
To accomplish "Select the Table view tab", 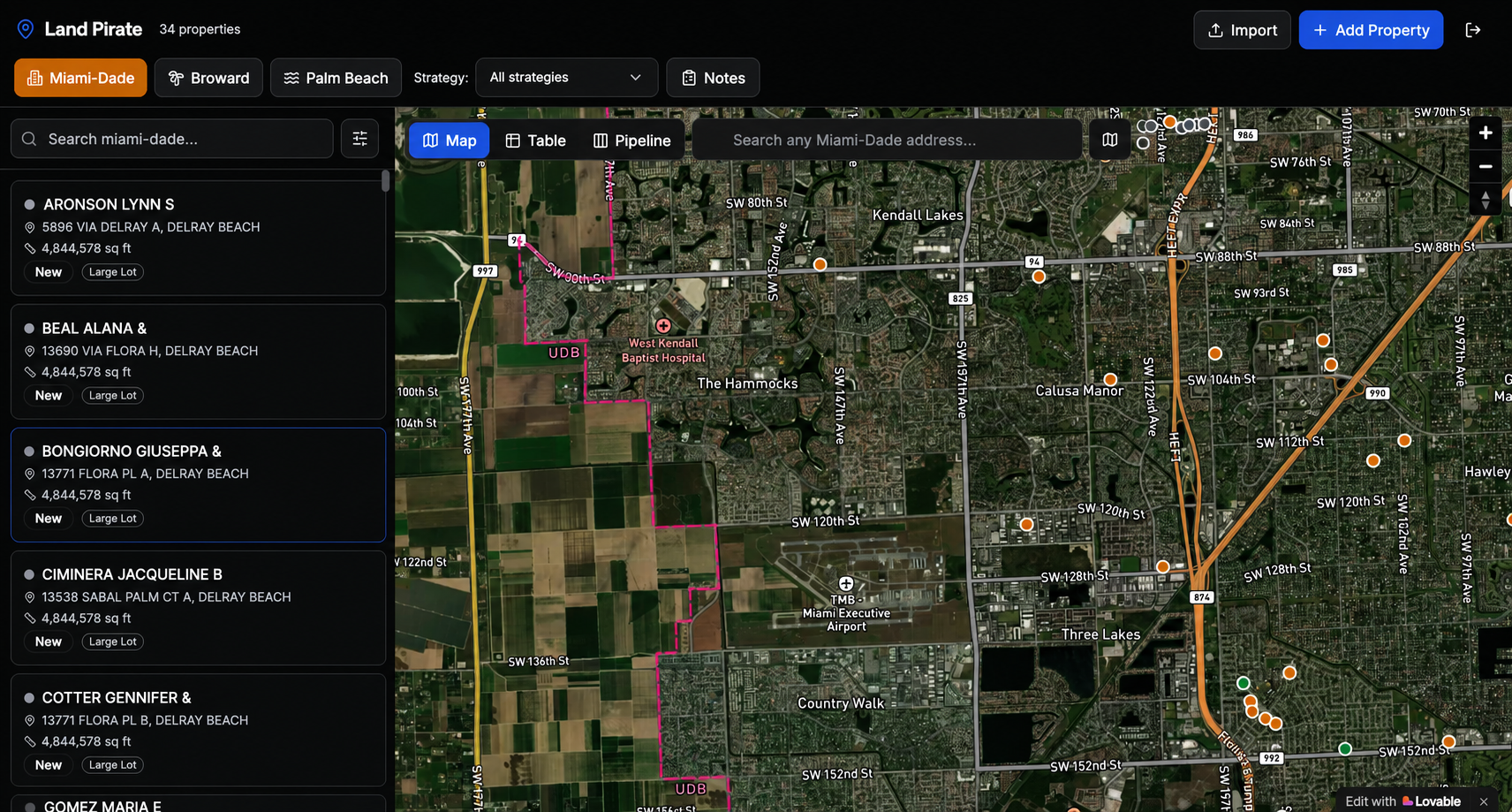I will pos(535,140).
